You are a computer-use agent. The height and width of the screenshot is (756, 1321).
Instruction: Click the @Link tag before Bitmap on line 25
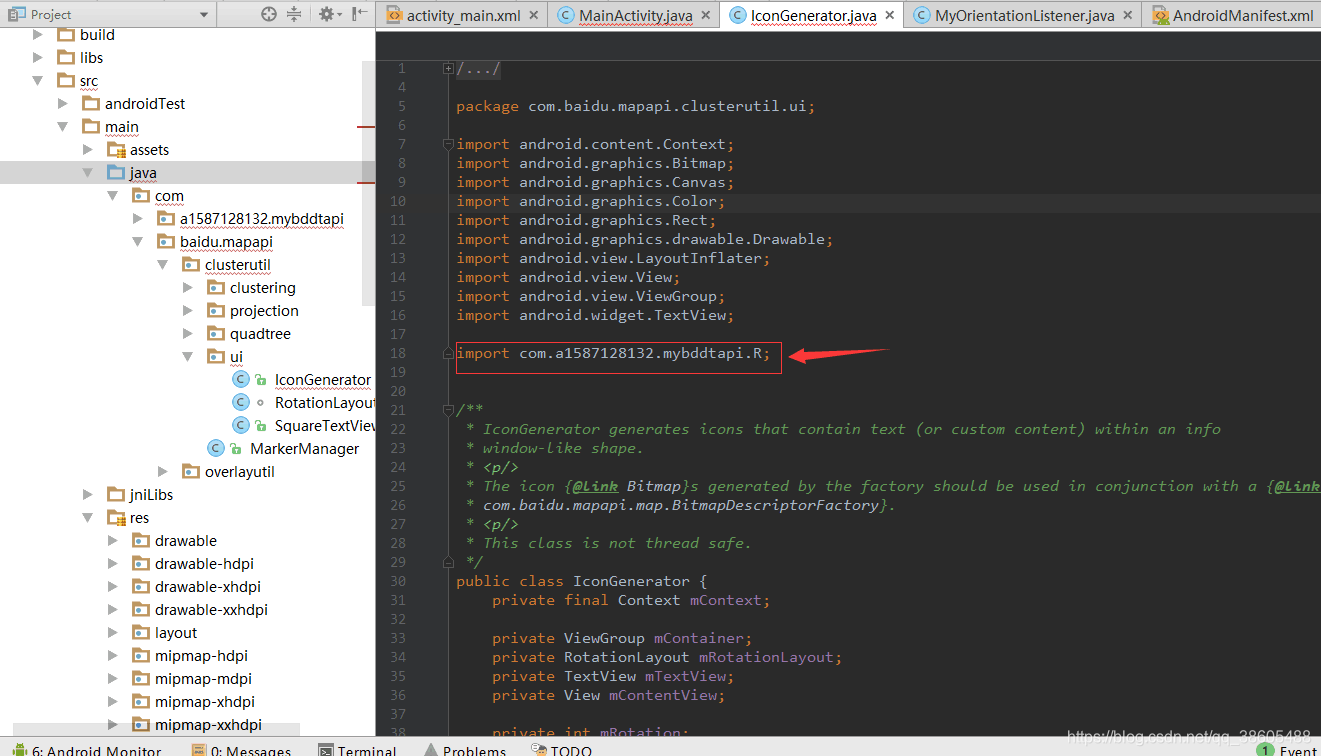coord(595,486)
